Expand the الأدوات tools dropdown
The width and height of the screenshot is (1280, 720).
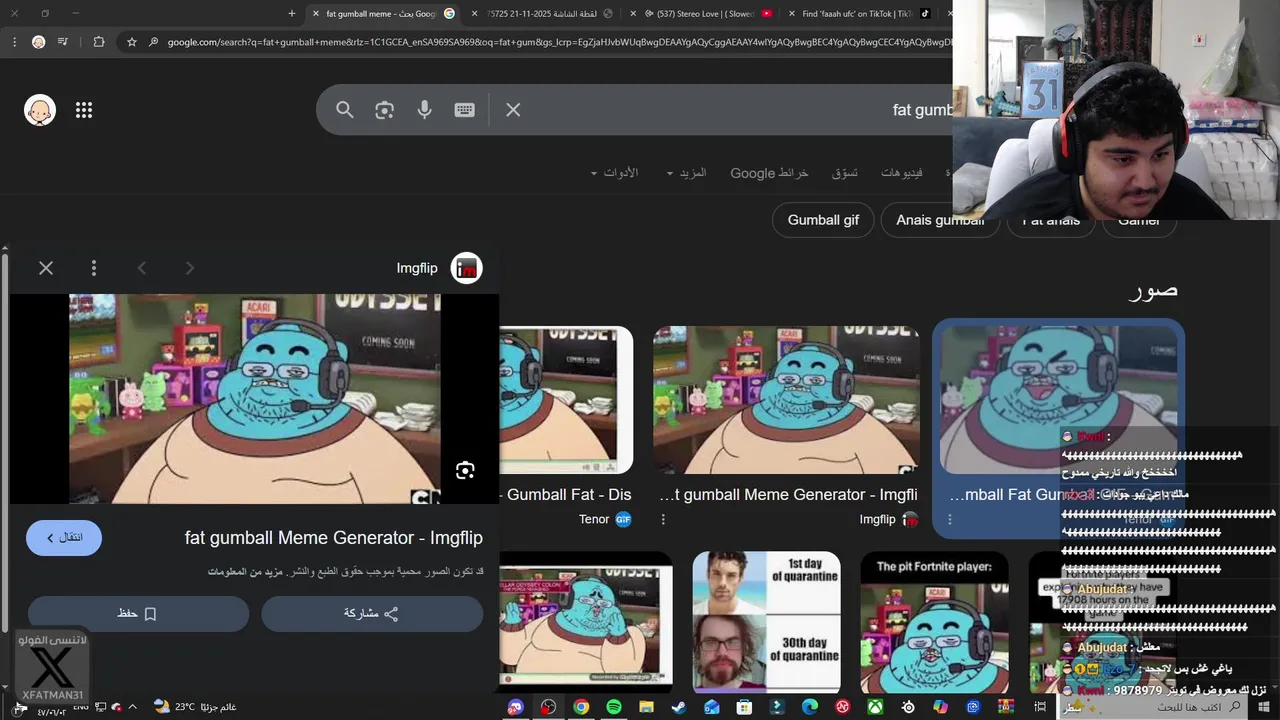tap(614, 173)
